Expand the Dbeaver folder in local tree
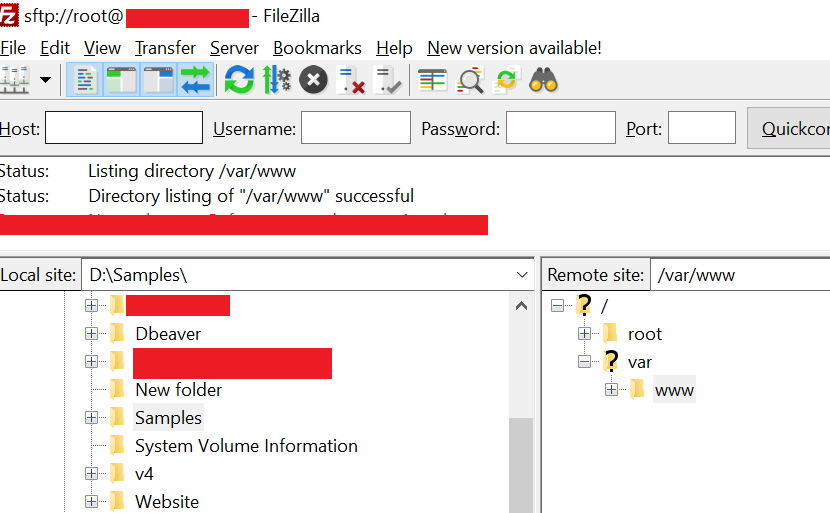This screenshot has height=513, width=830. click(91, 333)
